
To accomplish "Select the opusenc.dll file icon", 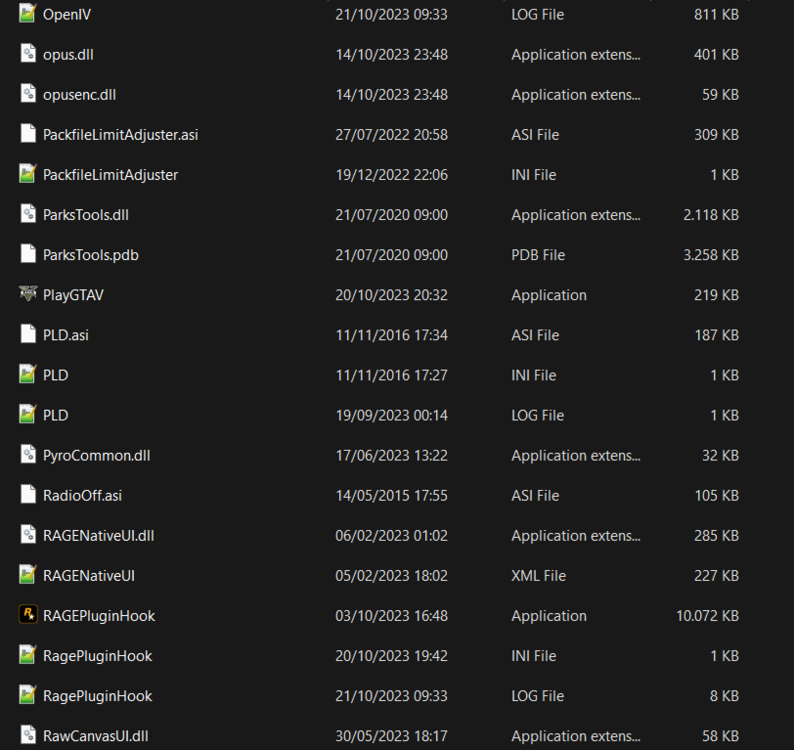I will (28, 93).
